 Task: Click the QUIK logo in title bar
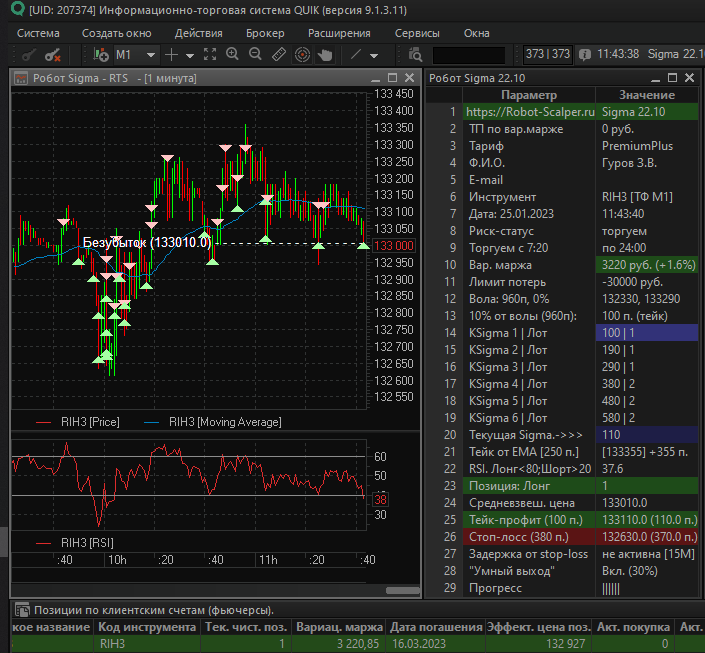pos(18,9)
